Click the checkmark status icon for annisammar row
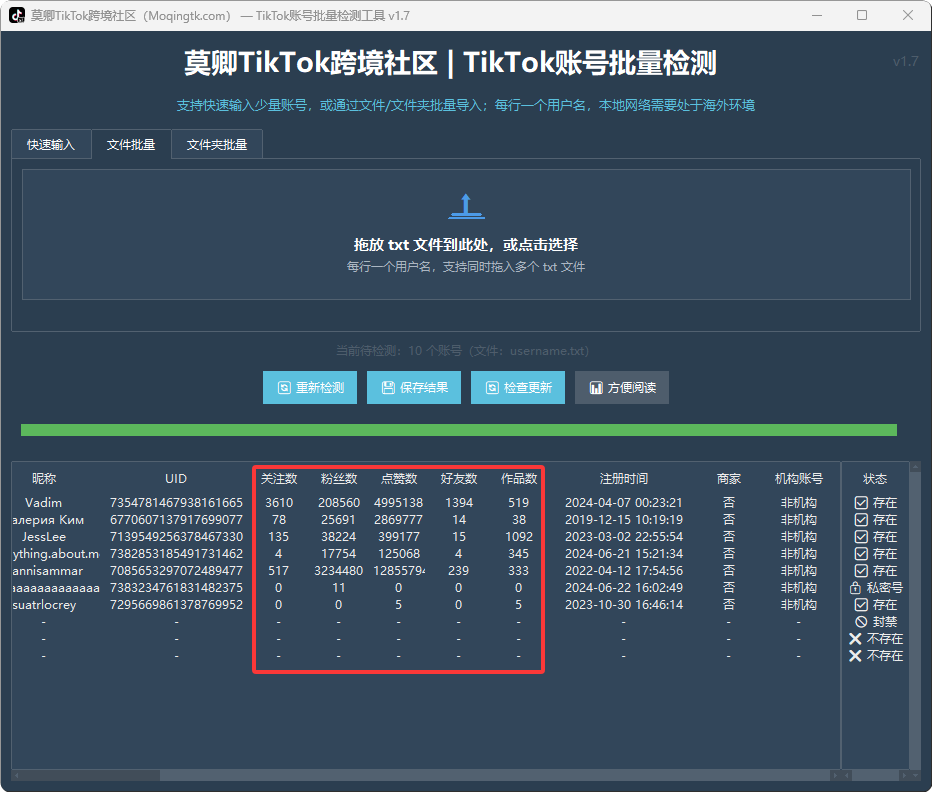The height and width of the screenshot is (792, 932). [861, 571]
